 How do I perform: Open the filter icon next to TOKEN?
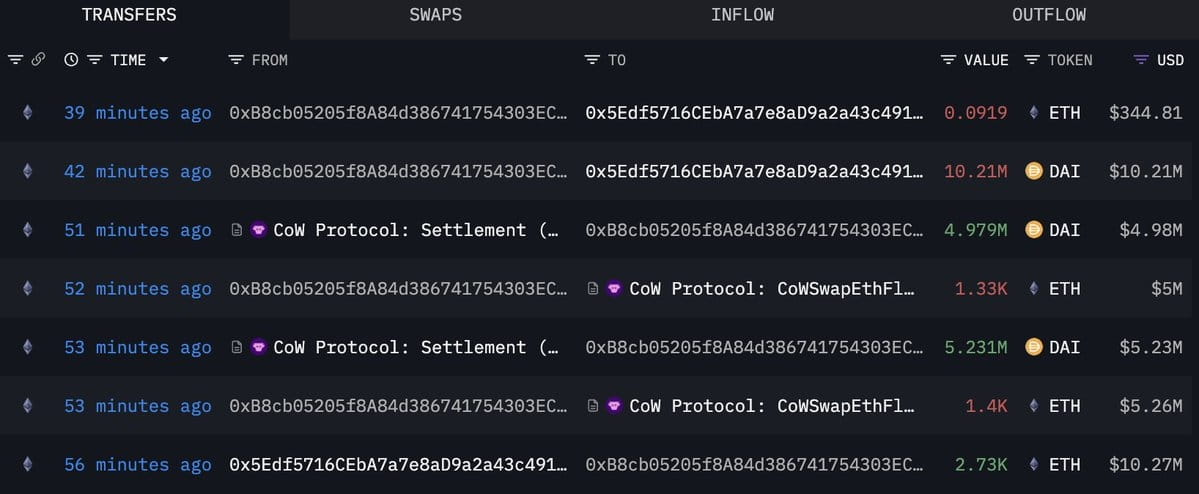[x=1032, y=60]
